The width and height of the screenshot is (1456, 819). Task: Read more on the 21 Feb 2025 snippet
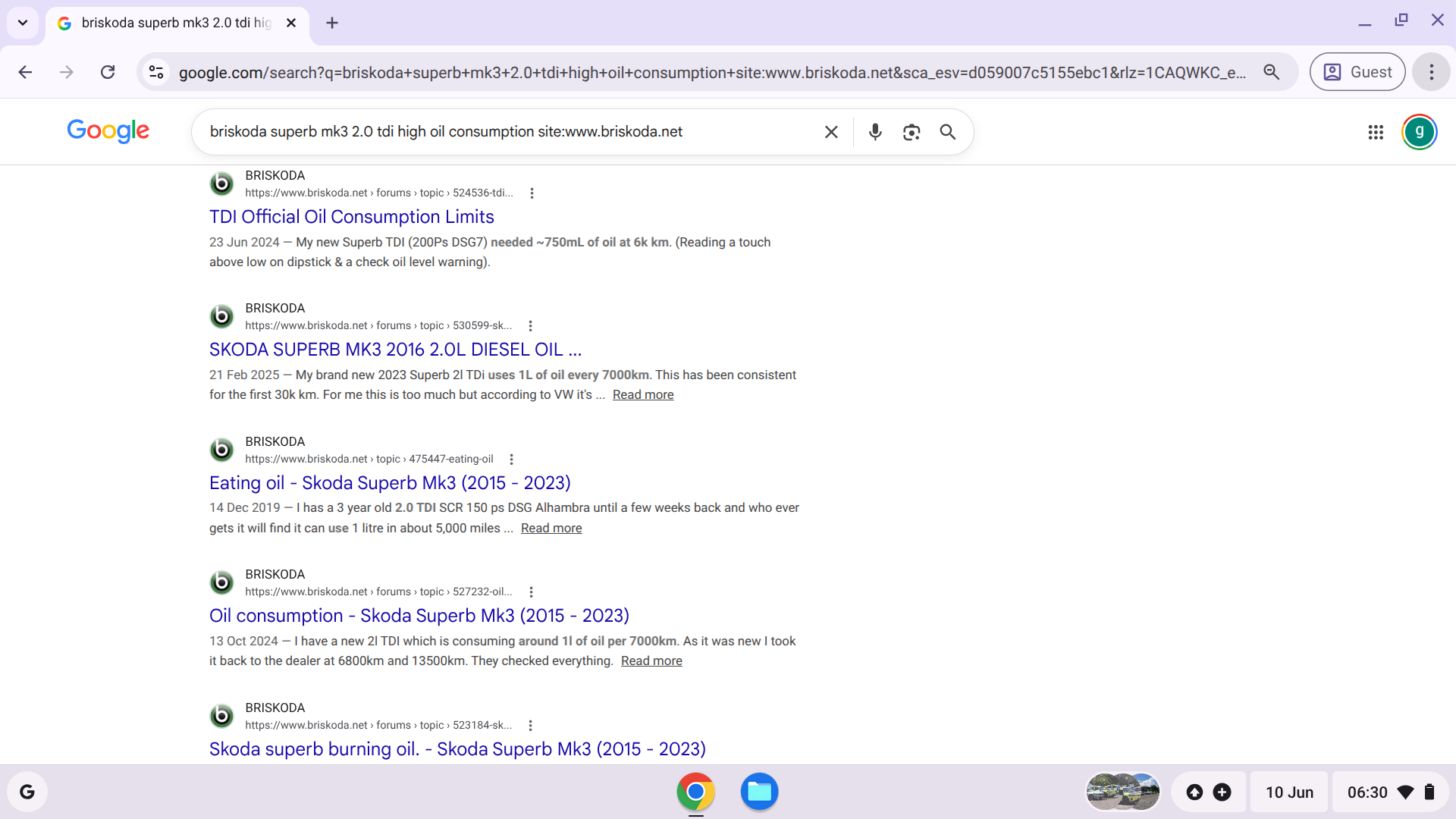point(643,395)
